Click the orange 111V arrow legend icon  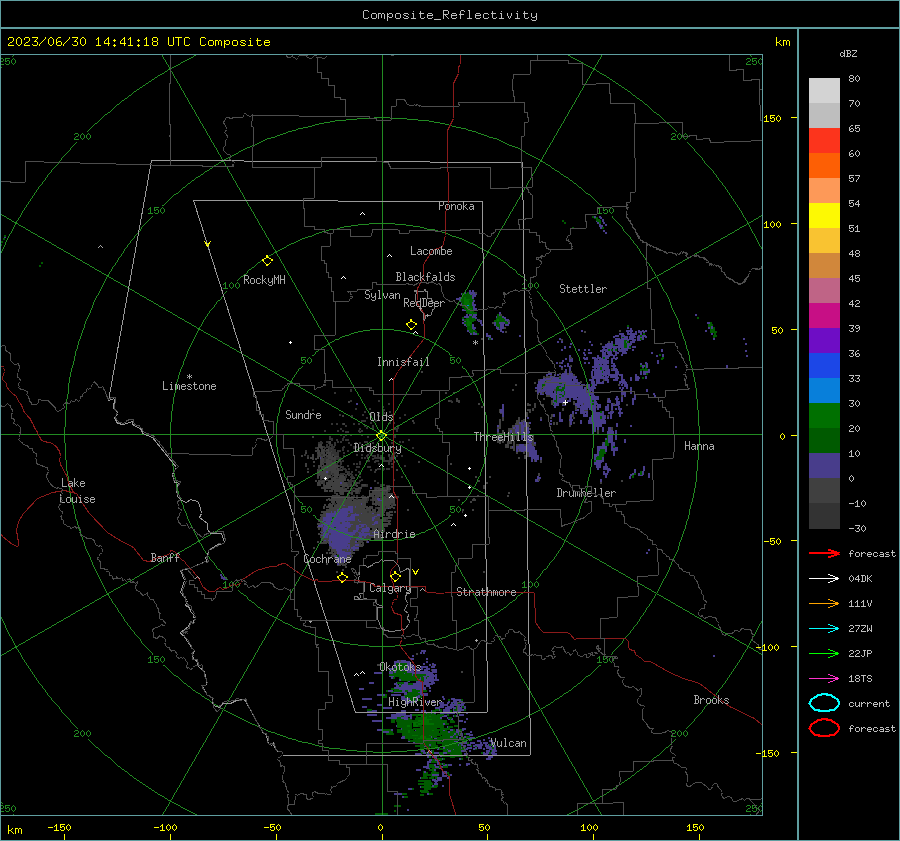click(824, 603)
